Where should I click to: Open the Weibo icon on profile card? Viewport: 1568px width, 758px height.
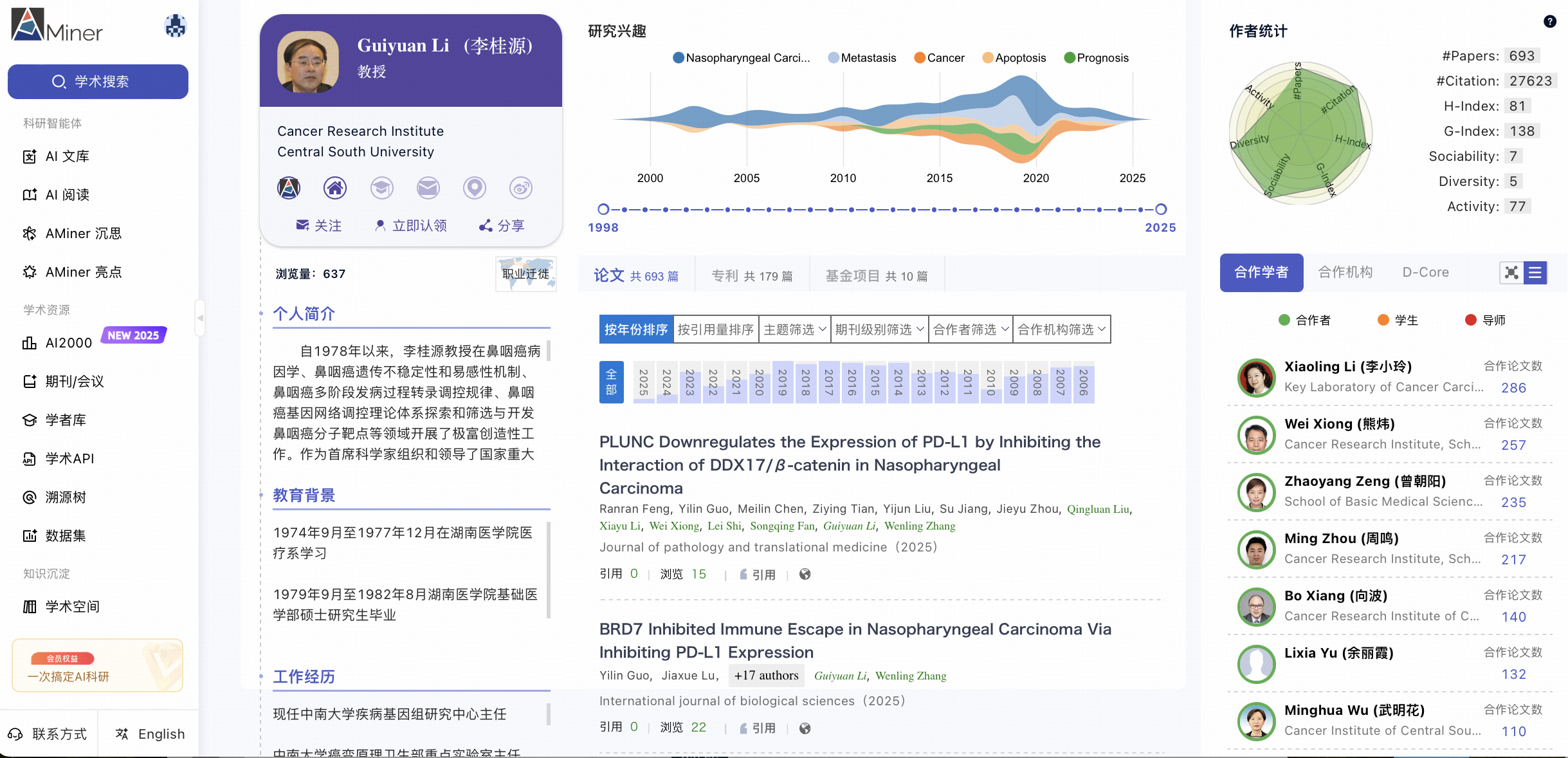point(520,188)
